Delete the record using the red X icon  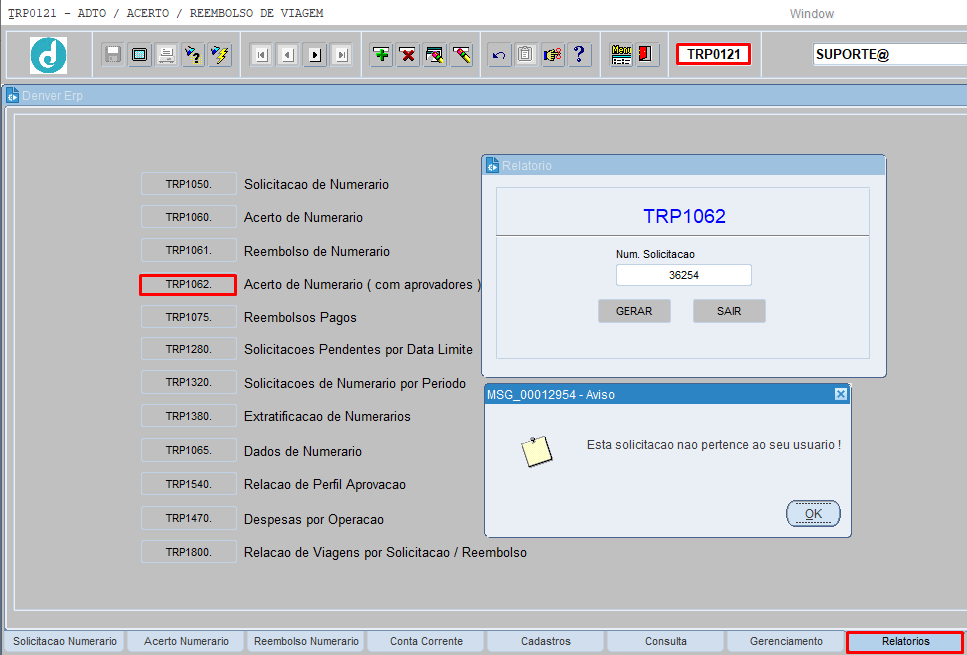[408, 55]
